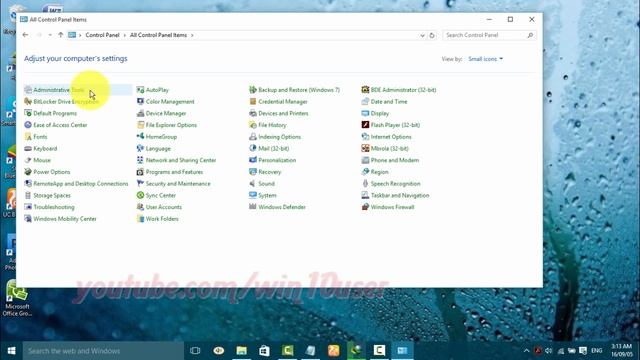Click the Programs and Features icon

(x=140, y=172)
